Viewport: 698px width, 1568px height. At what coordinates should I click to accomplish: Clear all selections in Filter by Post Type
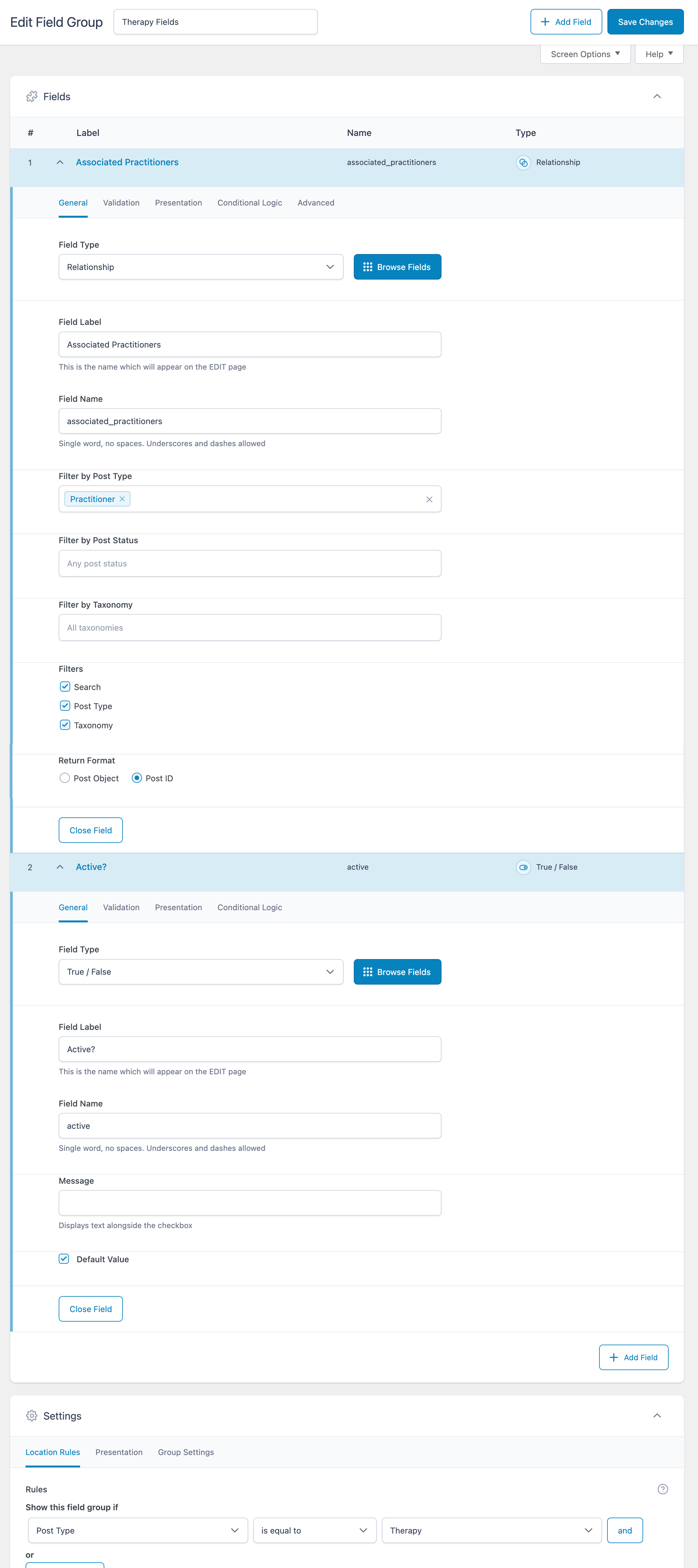click(x=429, y=500)
